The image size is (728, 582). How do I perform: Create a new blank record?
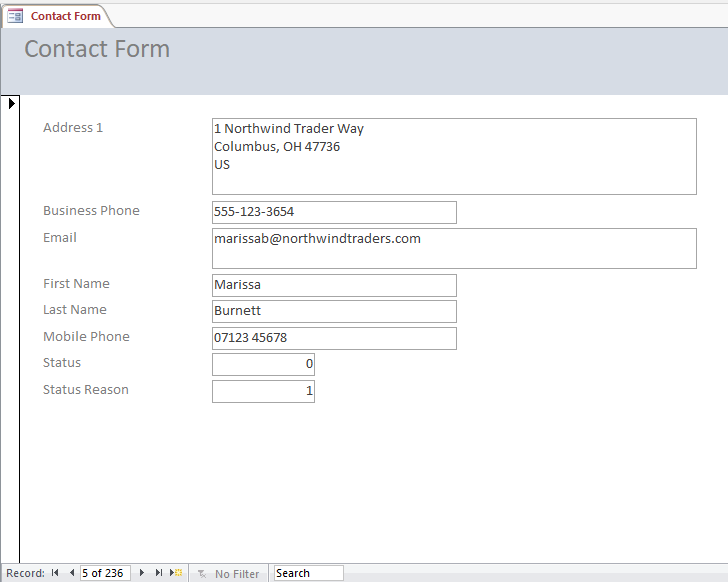(176, 573)
